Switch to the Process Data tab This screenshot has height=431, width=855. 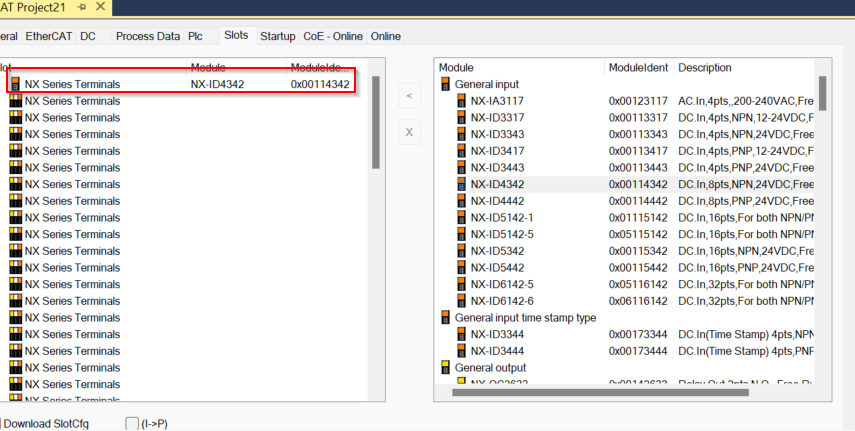tap(148, 36)
